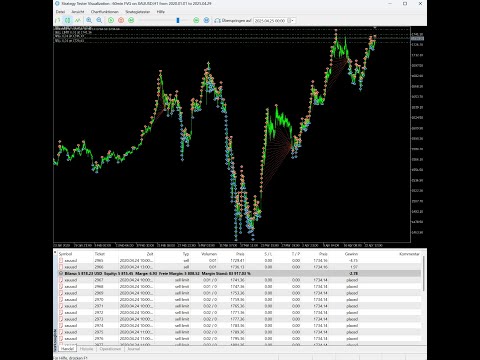Switch to the Handel tab

click(x=68, y=349)
